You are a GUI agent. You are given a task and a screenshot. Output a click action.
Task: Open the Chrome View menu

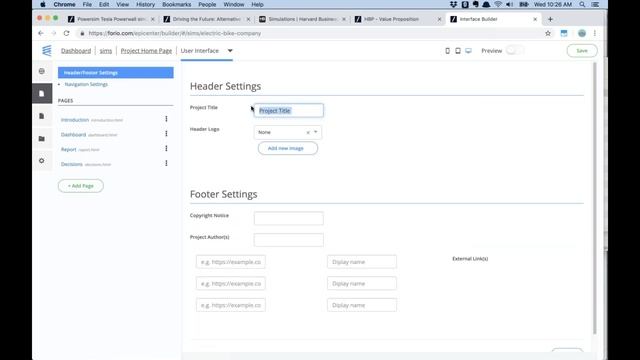[x=122, y=4]
